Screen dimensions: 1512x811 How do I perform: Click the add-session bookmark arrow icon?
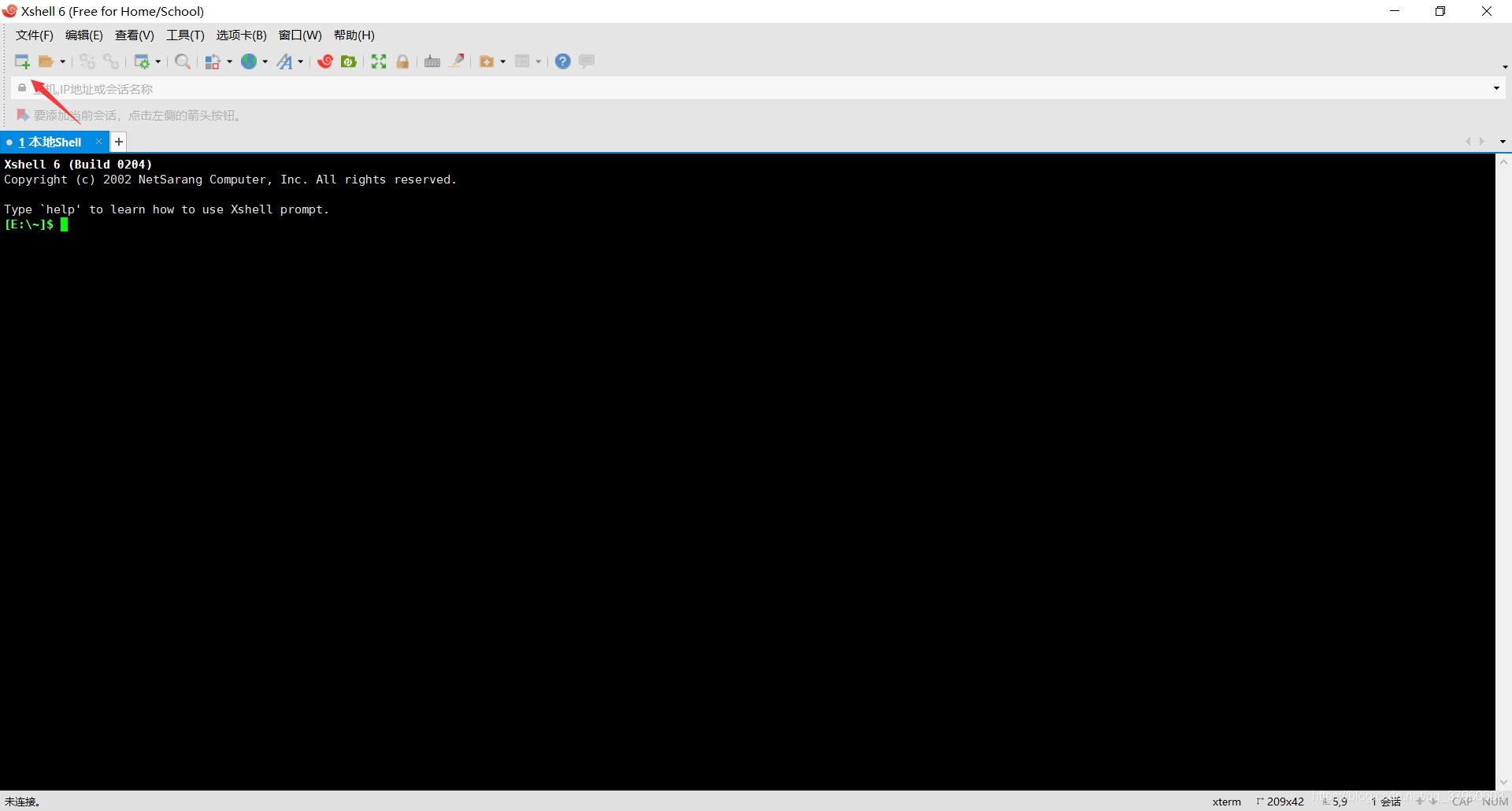[x=23, y=116]
